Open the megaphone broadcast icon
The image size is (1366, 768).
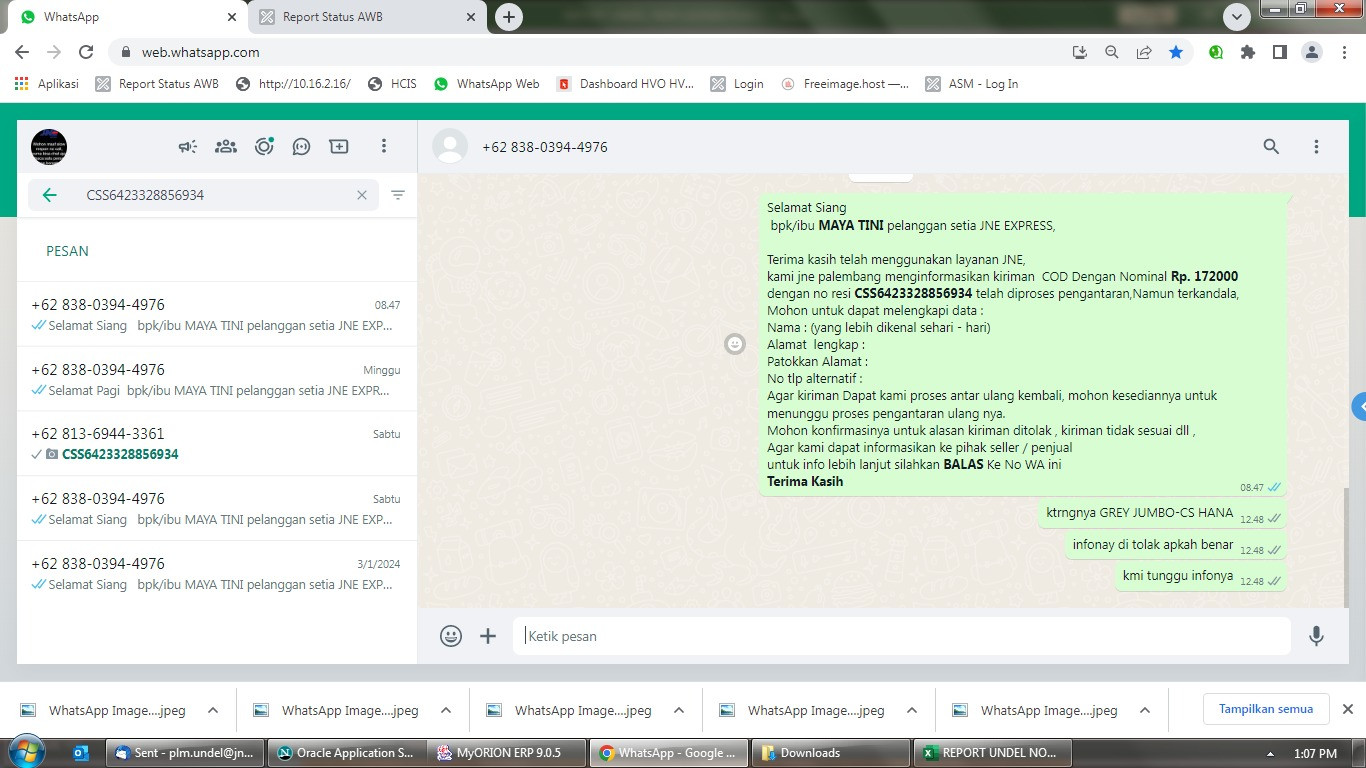(188, 147)
